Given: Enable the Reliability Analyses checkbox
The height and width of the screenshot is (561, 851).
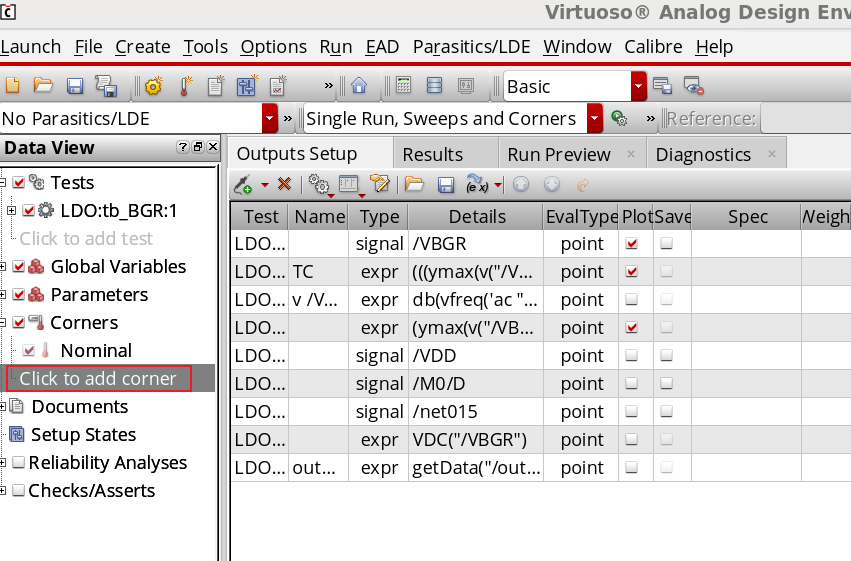Looking at the screenshot, I should pyautogui.click(x=18, y=462).
